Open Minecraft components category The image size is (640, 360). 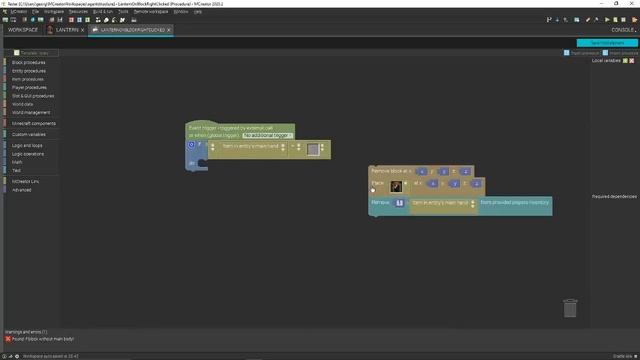pyautogui.click(x=33, y=123)
